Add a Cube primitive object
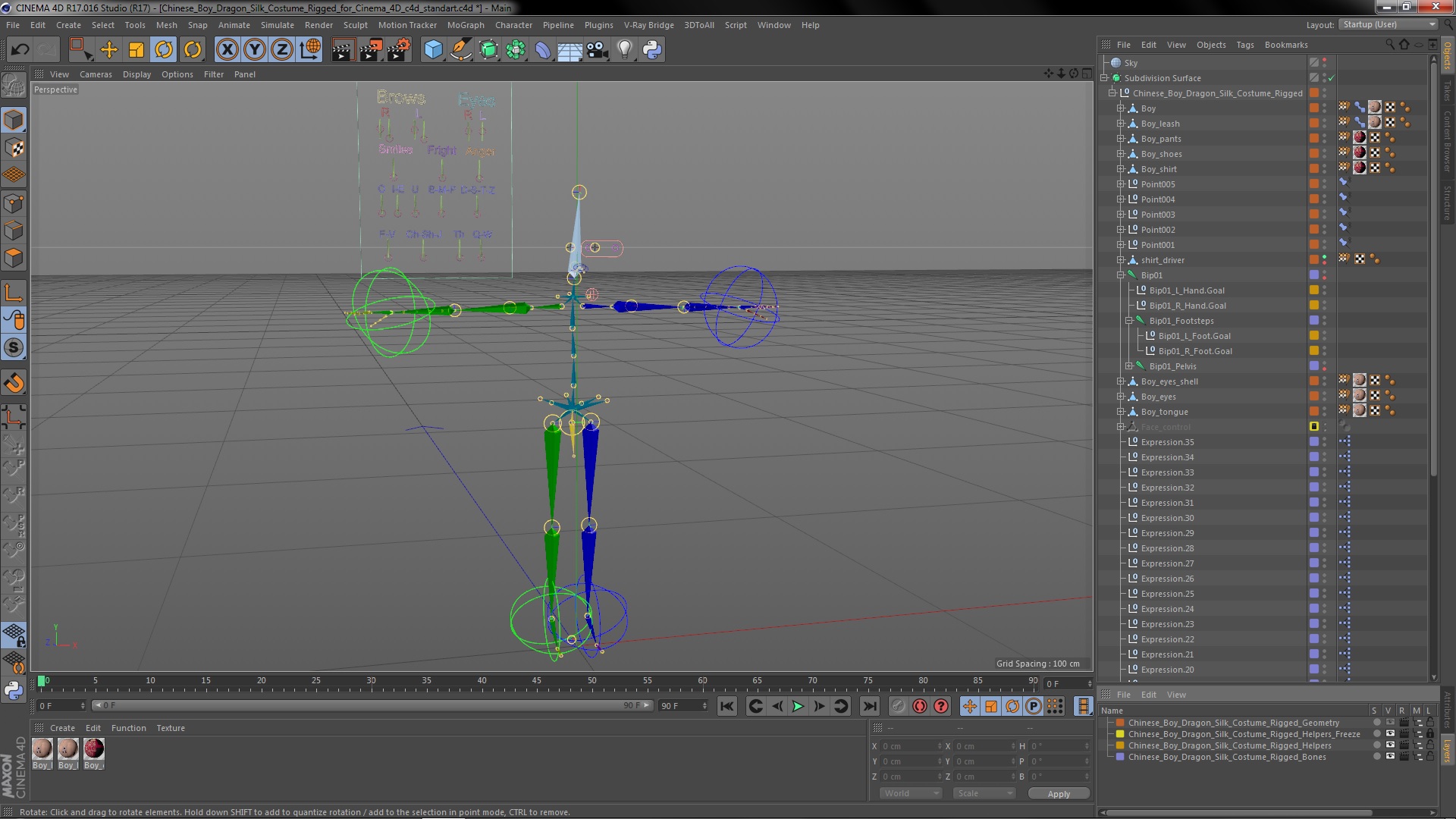The width and height of the screenshot is (1456, 819). pyautogui.click(x=433, y=50)
